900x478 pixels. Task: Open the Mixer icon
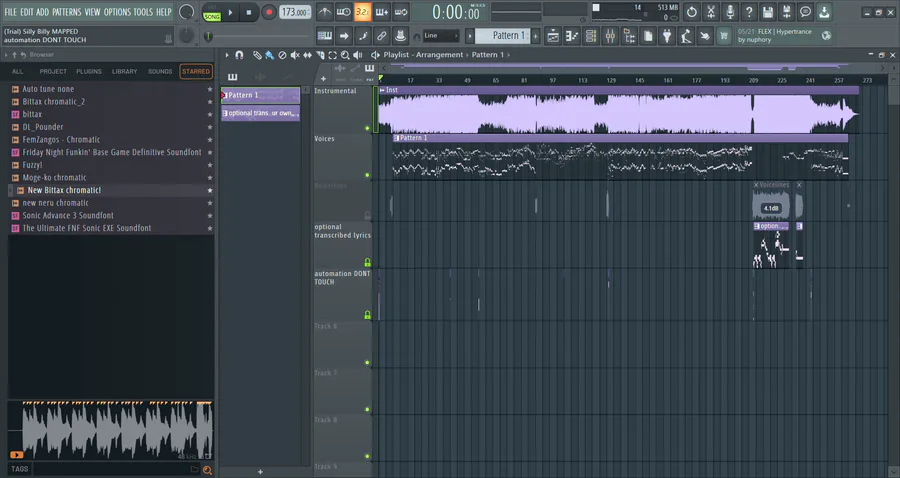tap(610, 36)
